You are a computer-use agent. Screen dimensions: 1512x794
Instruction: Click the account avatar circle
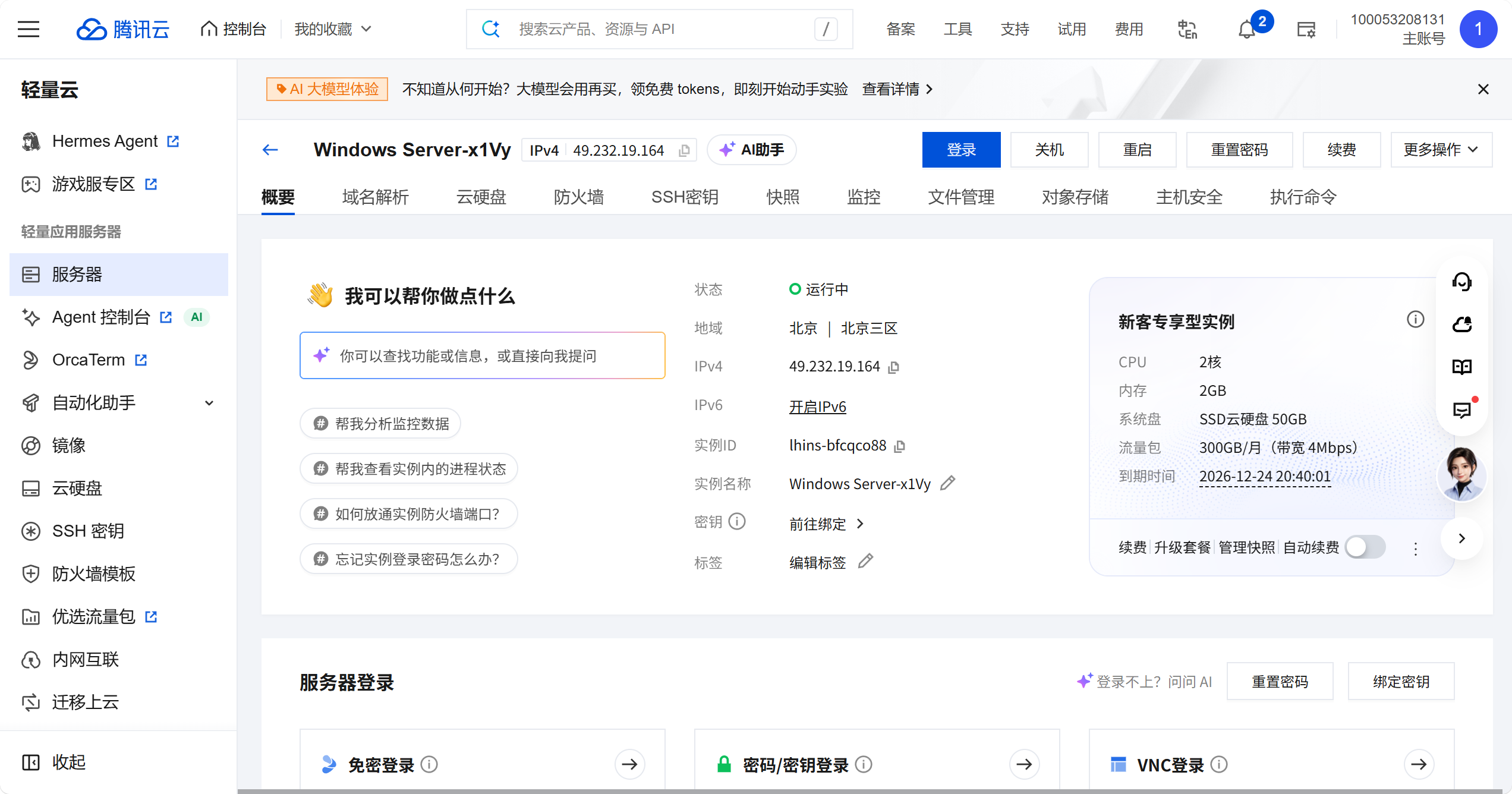coord(1478,29)
